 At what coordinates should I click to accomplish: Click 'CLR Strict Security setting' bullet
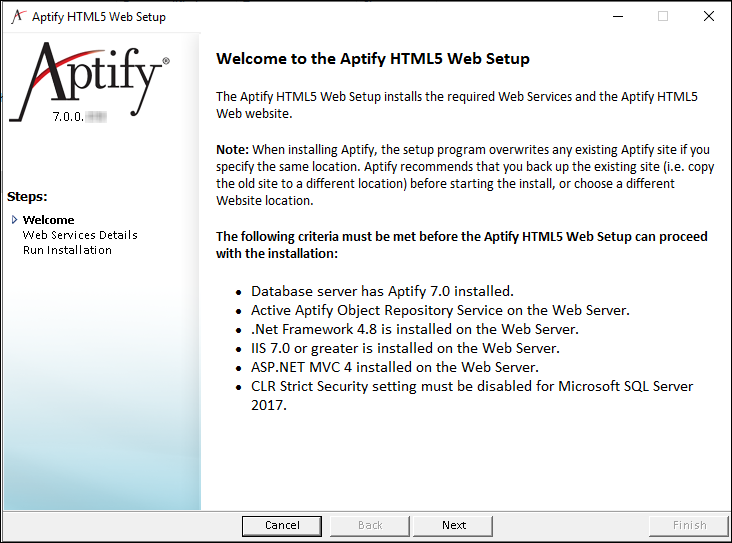[472, 395]
